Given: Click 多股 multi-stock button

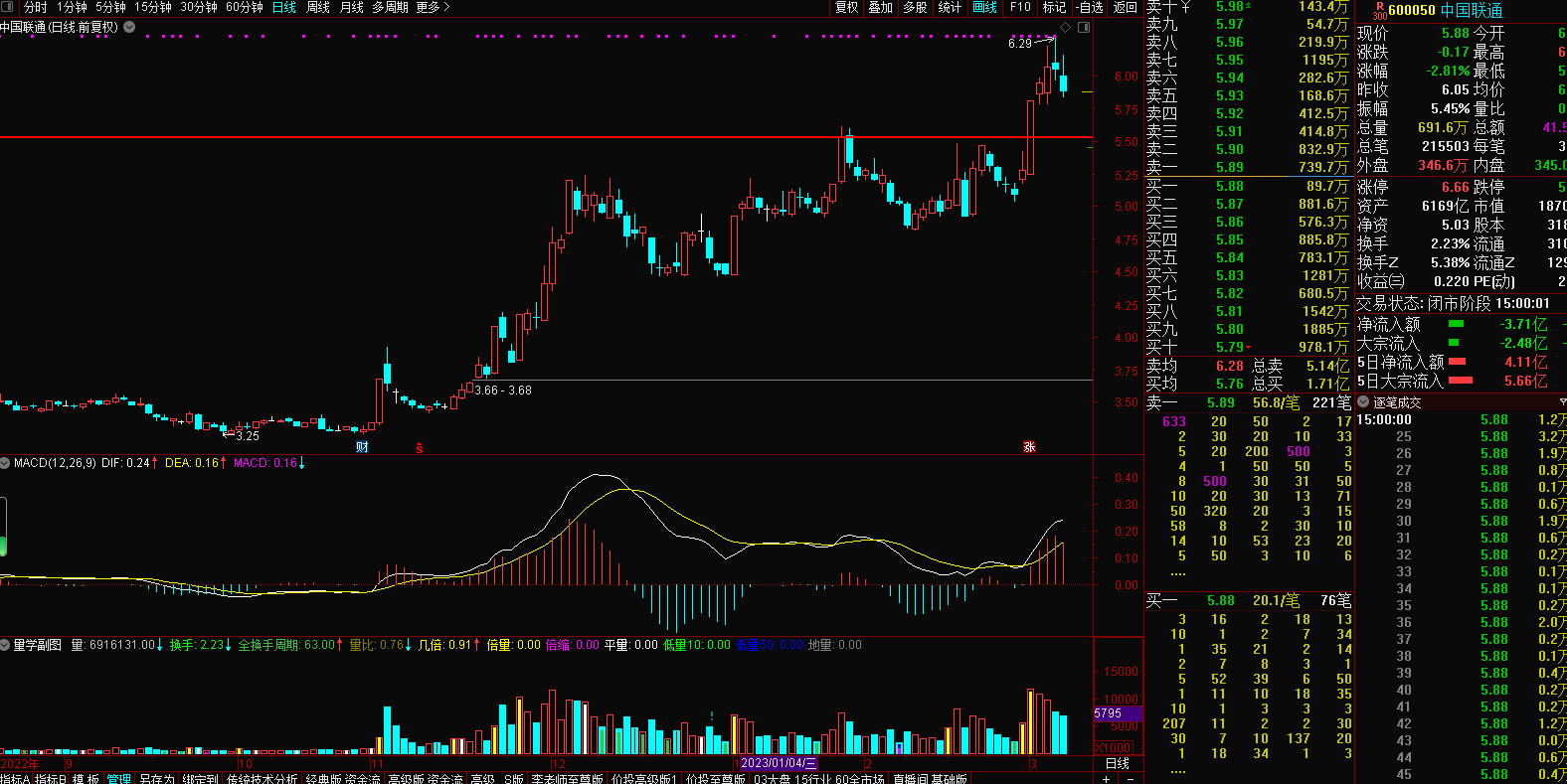Looking at the screenshot, I should 915,7.
